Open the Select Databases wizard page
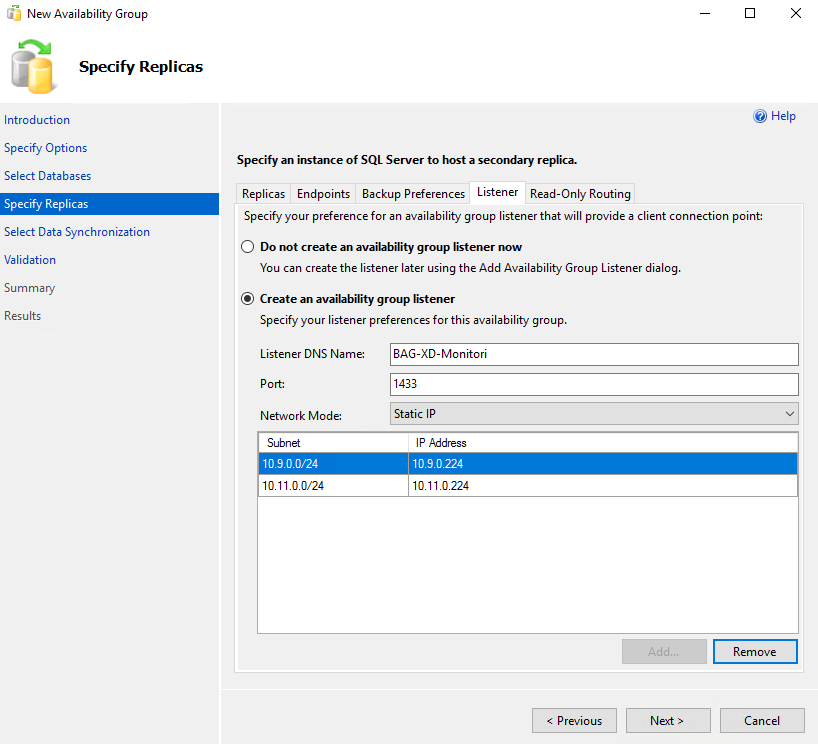Screen dimensions: 818x744 tap(47, 176)
